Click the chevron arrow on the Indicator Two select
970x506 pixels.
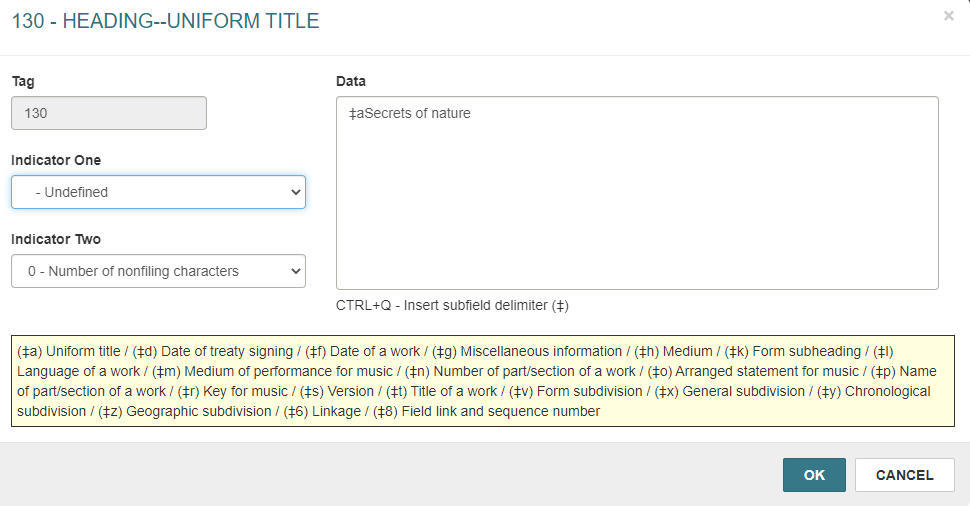295,271
